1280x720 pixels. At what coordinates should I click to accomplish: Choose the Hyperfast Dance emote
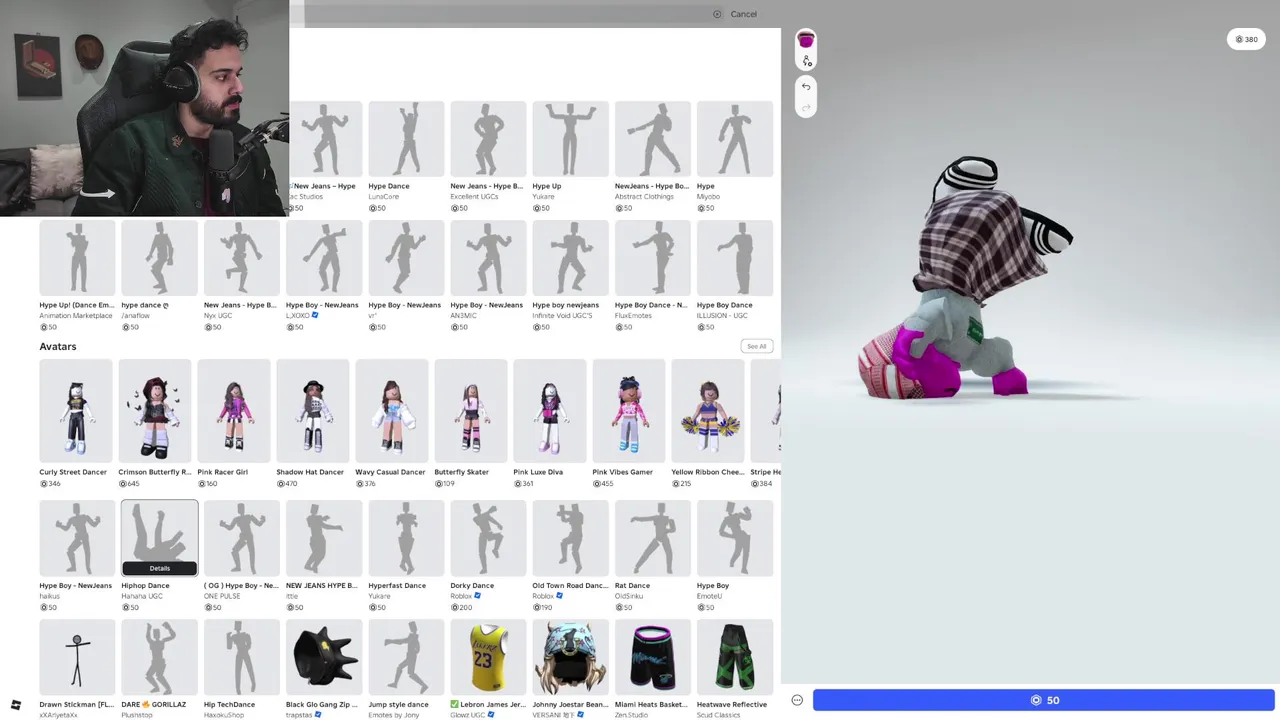[406, 556]
